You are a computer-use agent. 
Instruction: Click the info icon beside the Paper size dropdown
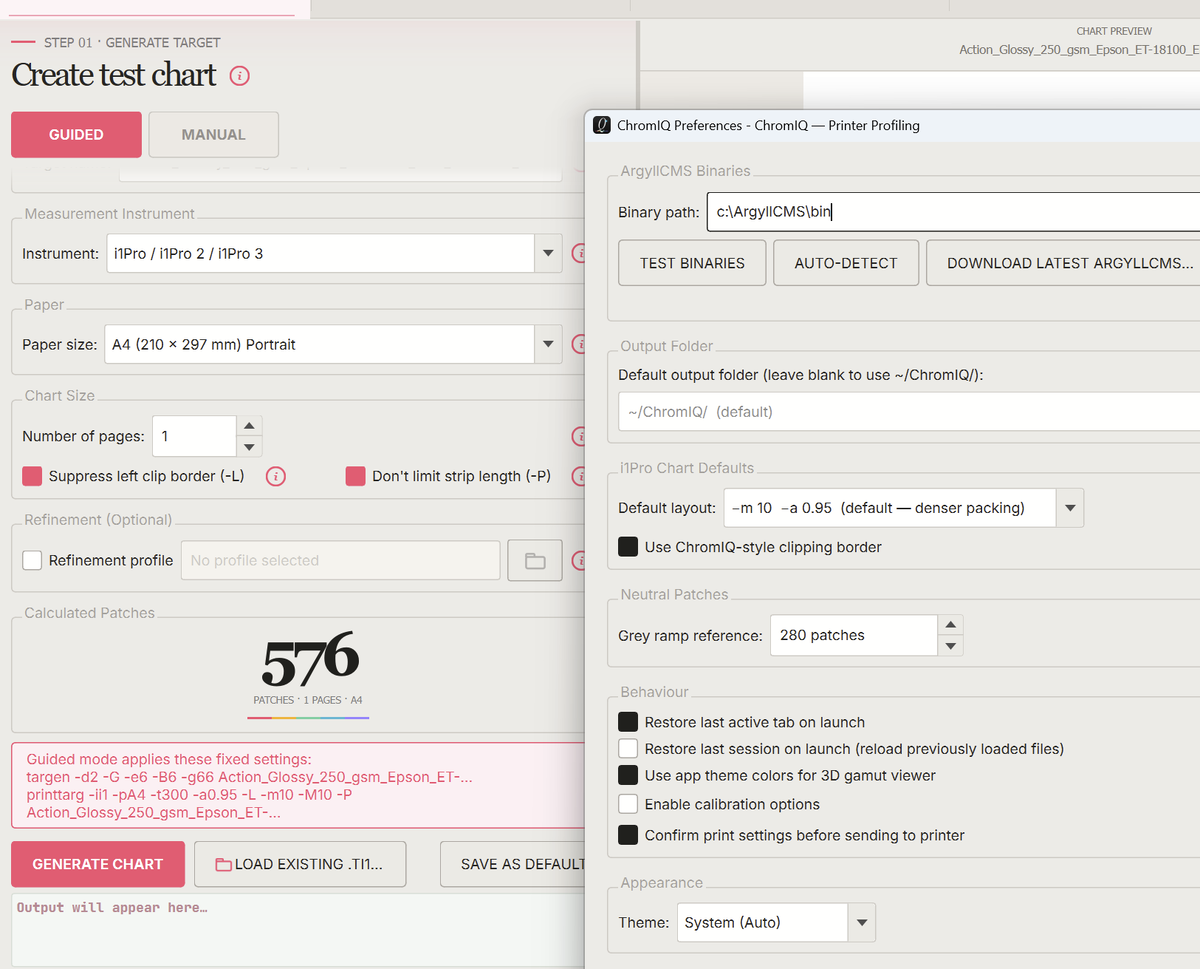pyautogui.click(x=579, y=344)
